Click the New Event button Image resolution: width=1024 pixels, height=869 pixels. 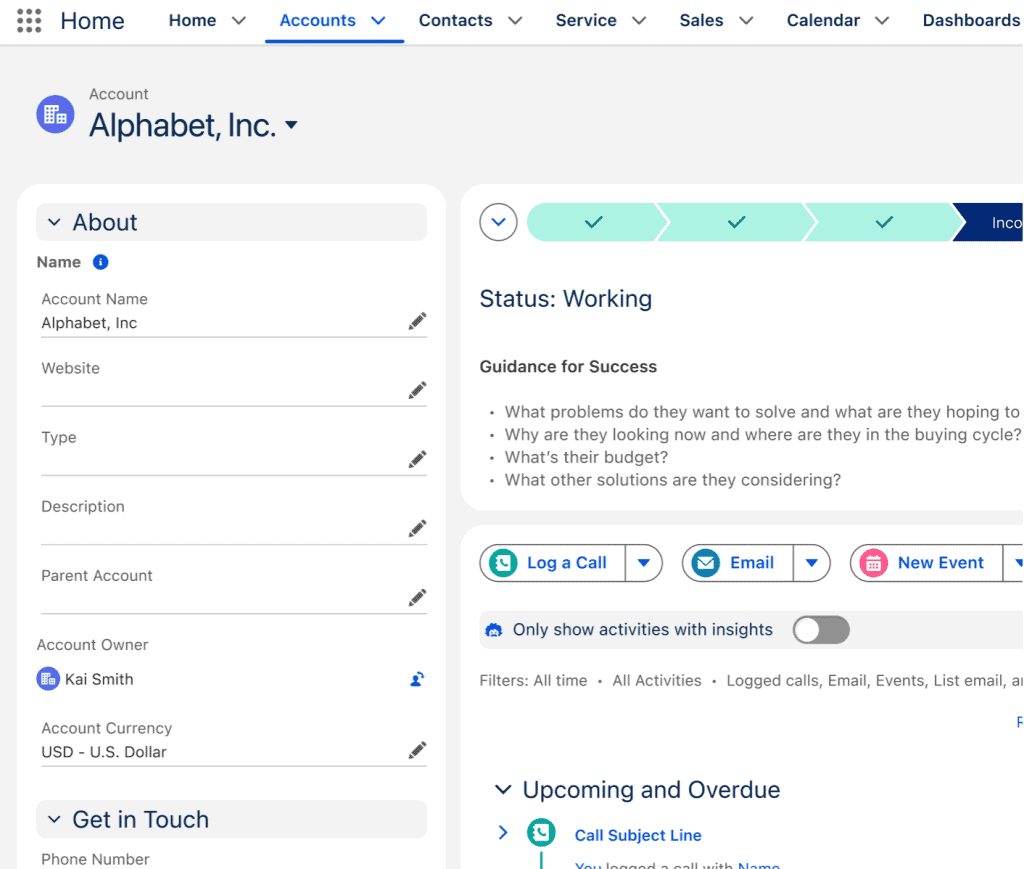click(x=927, y=563)
